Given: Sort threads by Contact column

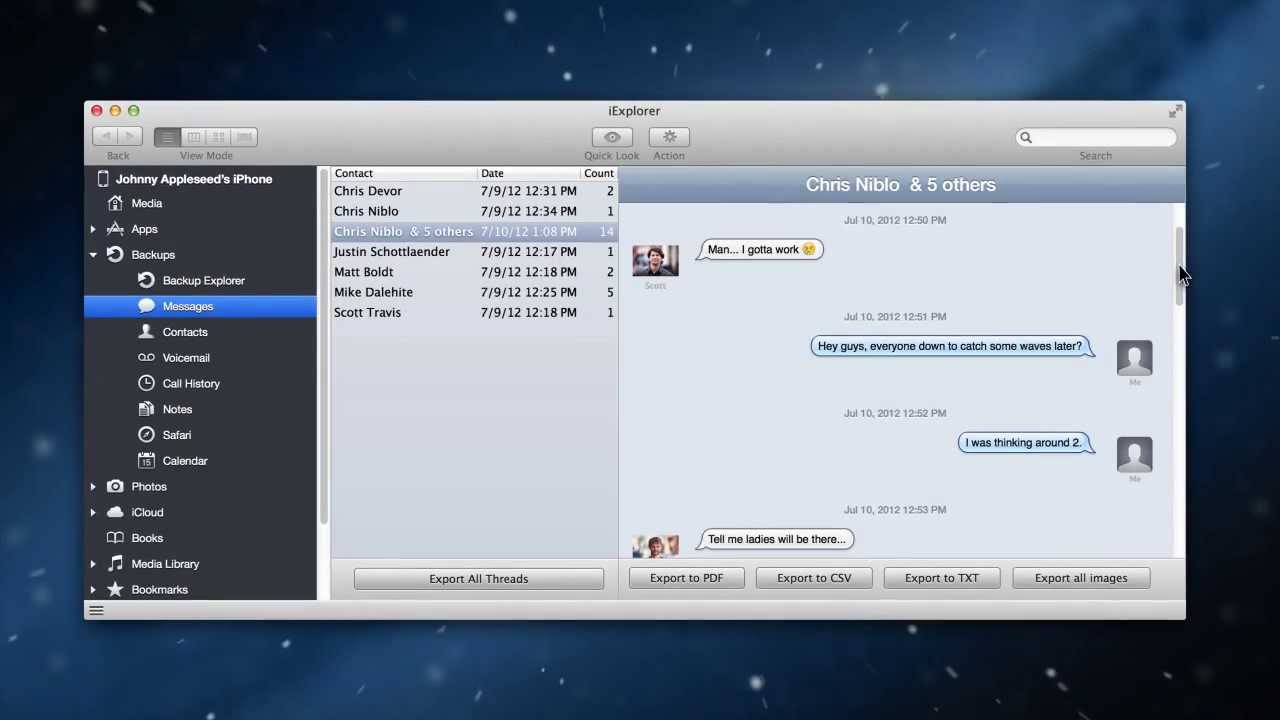Looking at the screenshot, I should point(405,173).
